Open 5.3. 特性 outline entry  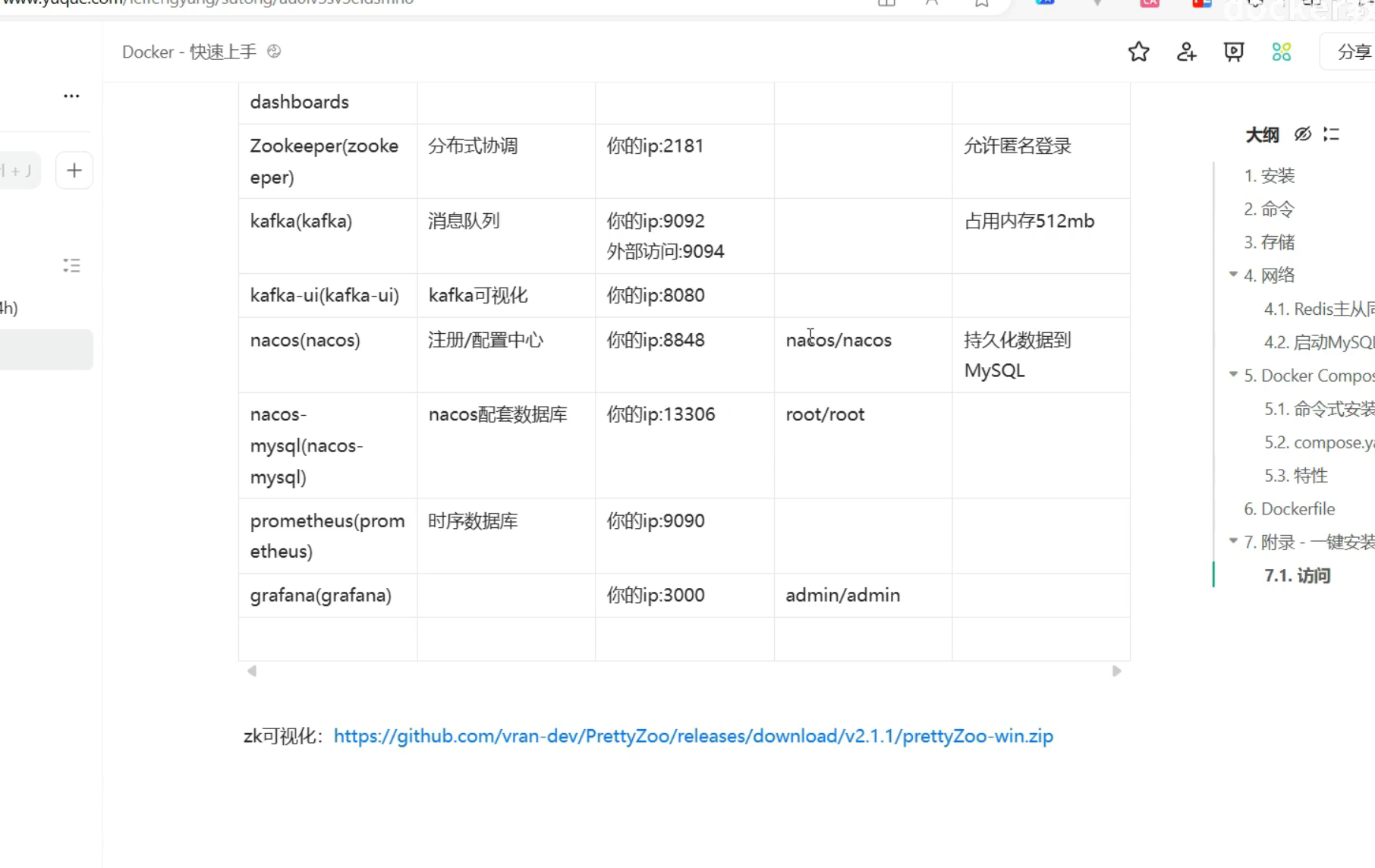[x=1296, y=476]
